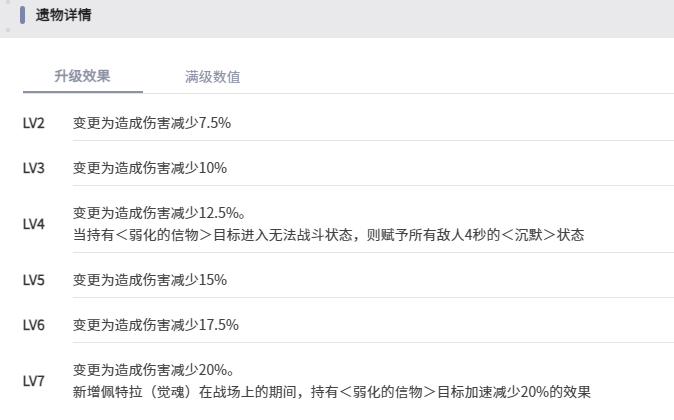This screenshot has width=674, height=420.
Task: Select the LV6 level label
Action: 34,325
